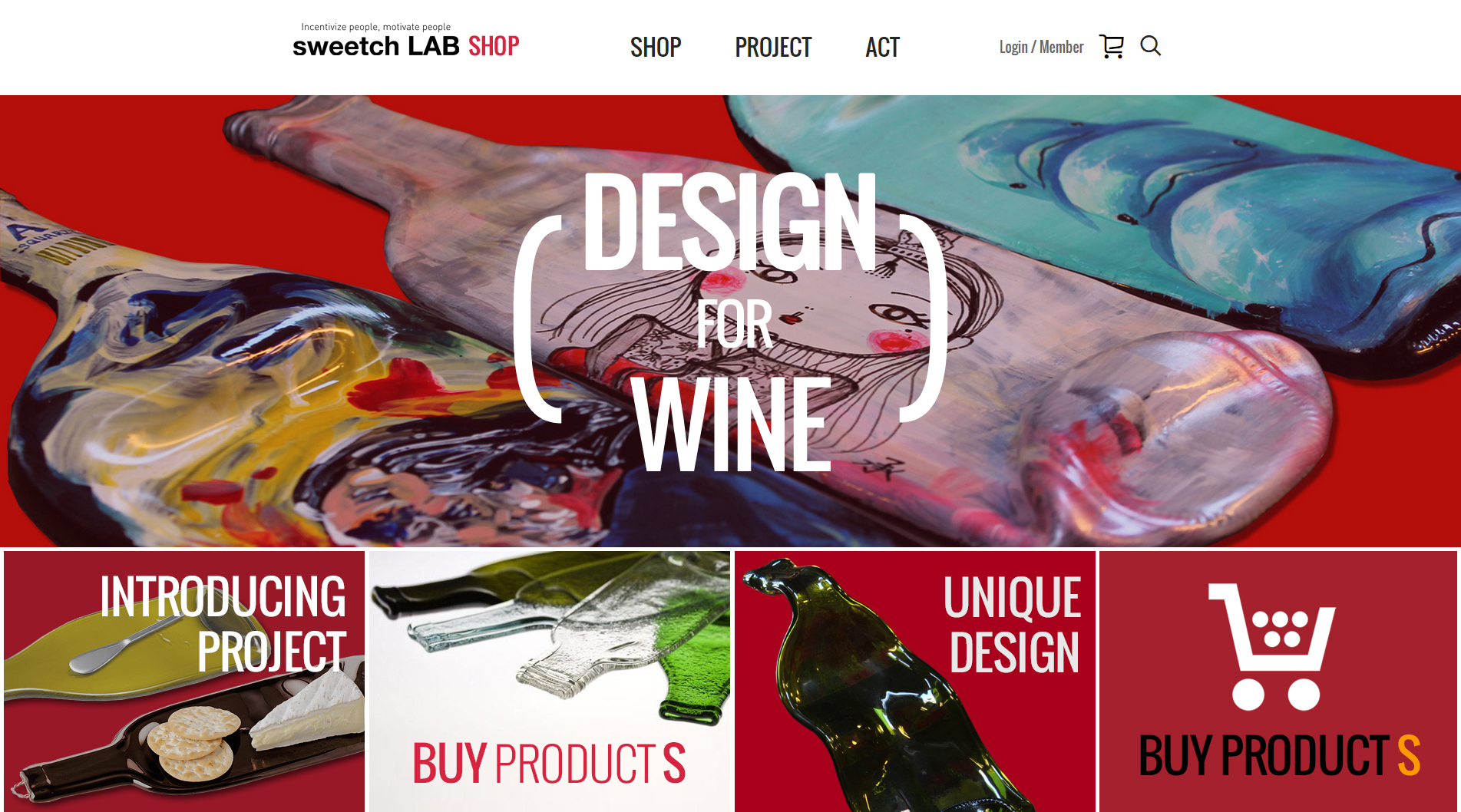This screenshot has width=1461, height=812.
Task: Click the Login / Member link
Action: coord(1041,47)
